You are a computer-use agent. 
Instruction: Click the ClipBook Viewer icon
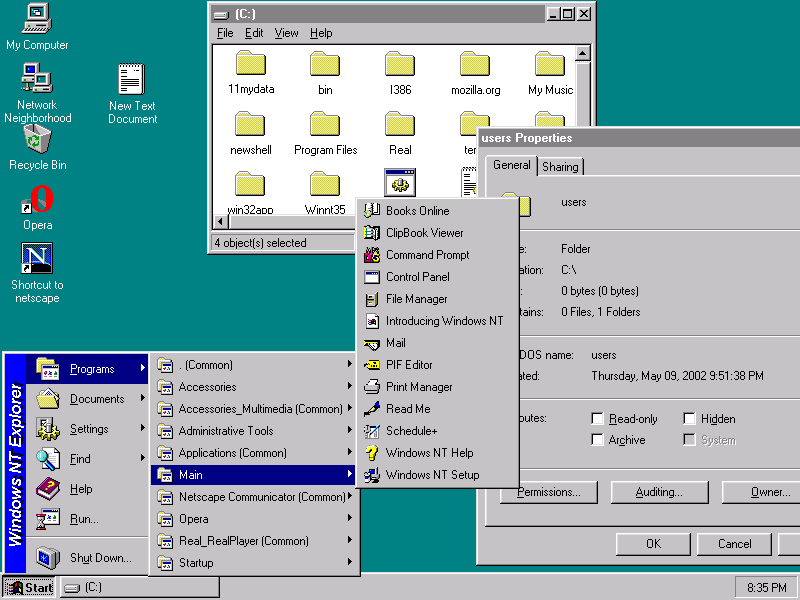[372, 233]
